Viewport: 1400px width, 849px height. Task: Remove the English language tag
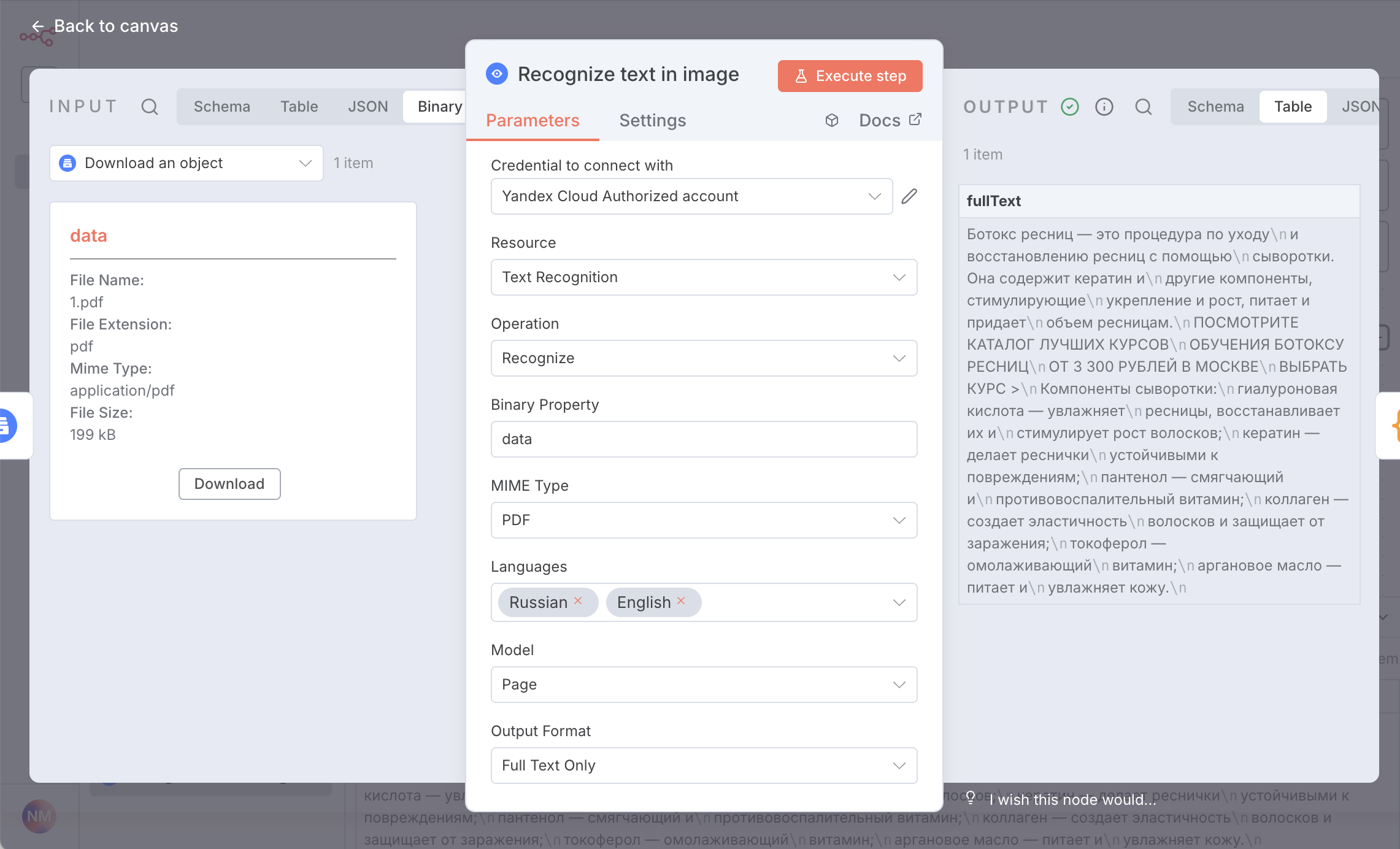pyautogui.click(x=680, y=602)
